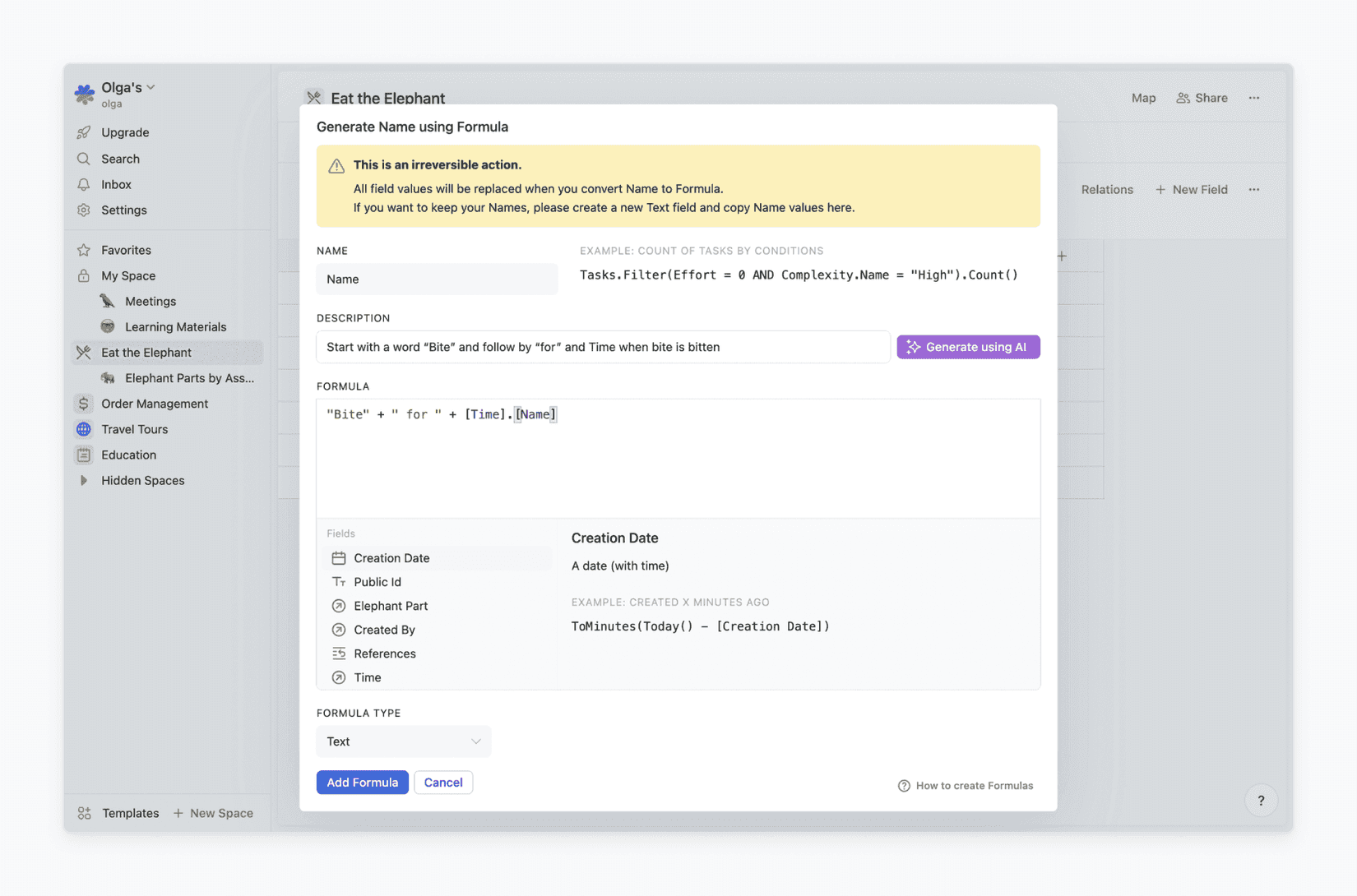
Task: Open Search from the sidebar
Action: coord(121,158)
